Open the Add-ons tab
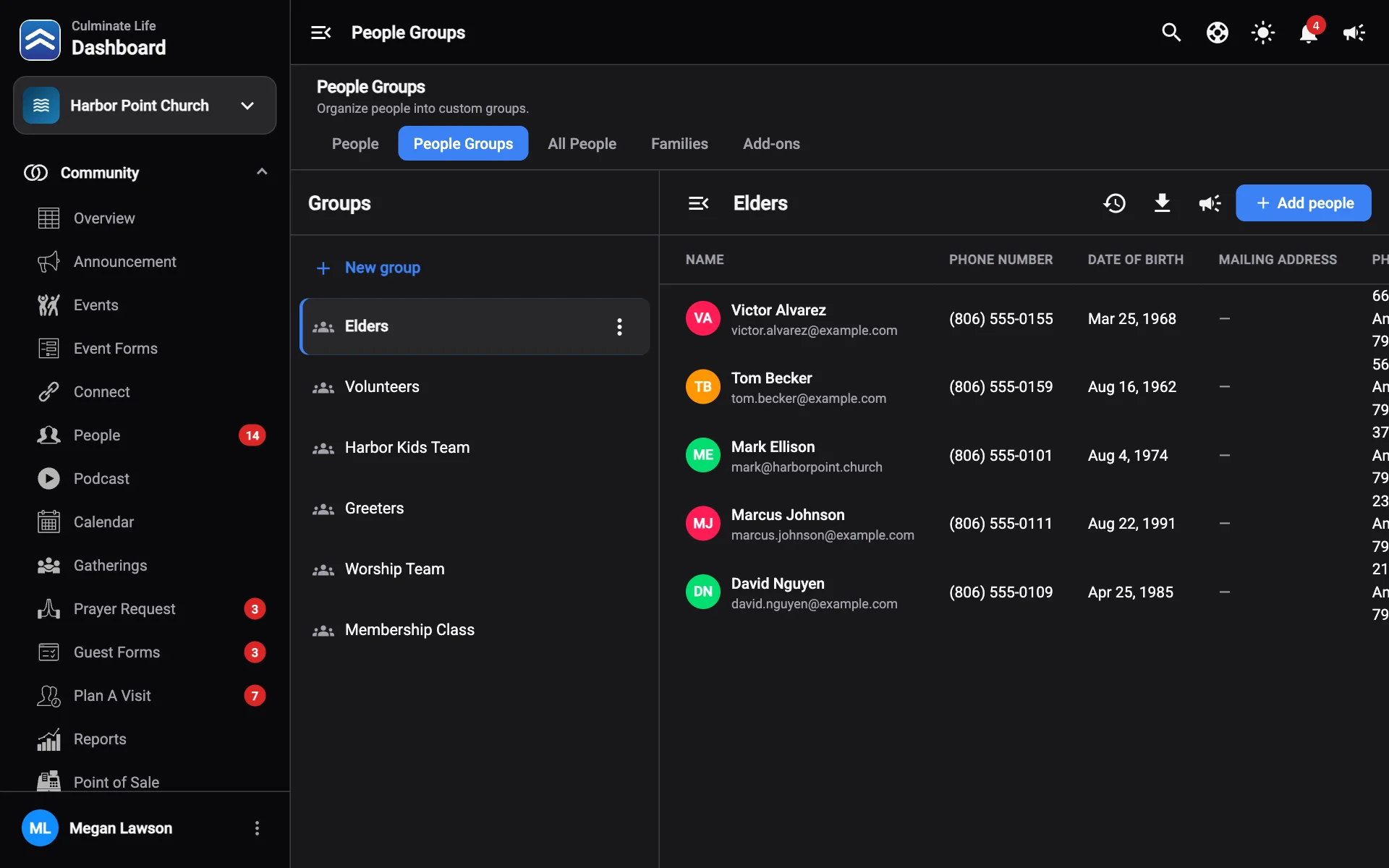 [771, 144]
